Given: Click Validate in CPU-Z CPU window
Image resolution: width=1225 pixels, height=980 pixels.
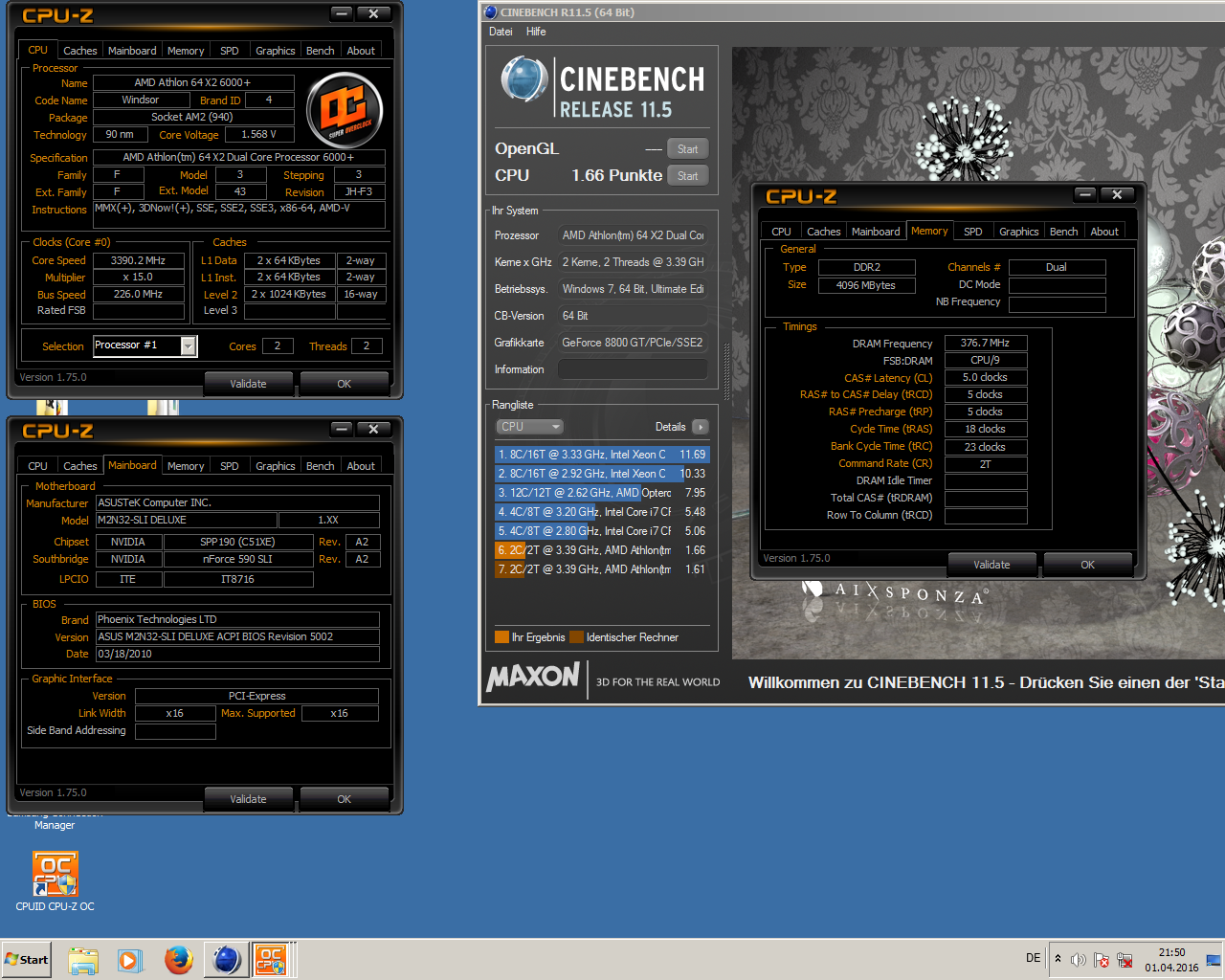Looking at the screenshot, I should (249, 384).
